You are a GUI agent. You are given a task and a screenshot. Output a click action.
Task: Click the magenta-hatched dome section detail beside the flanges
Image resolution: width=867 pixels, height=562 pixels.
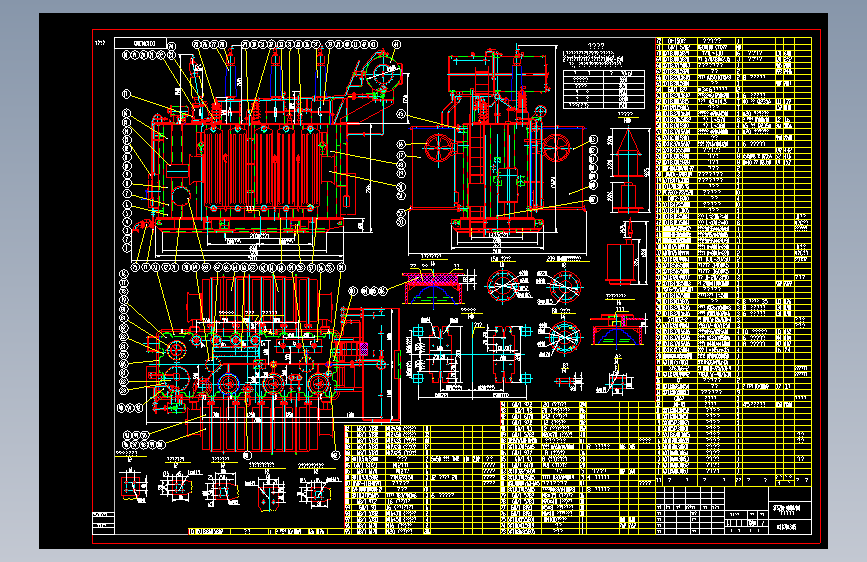pyautogui.click(x=434, y=287)
